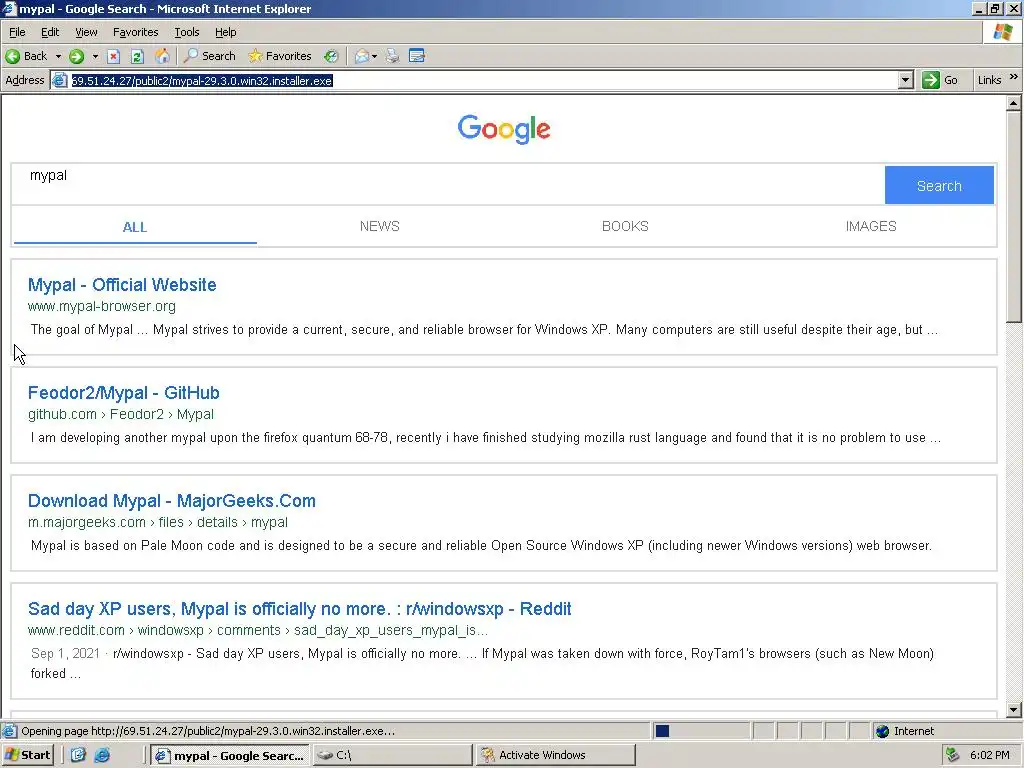
Task: Open the Activate Windows taskbar item
Action: tap(555, 755)
